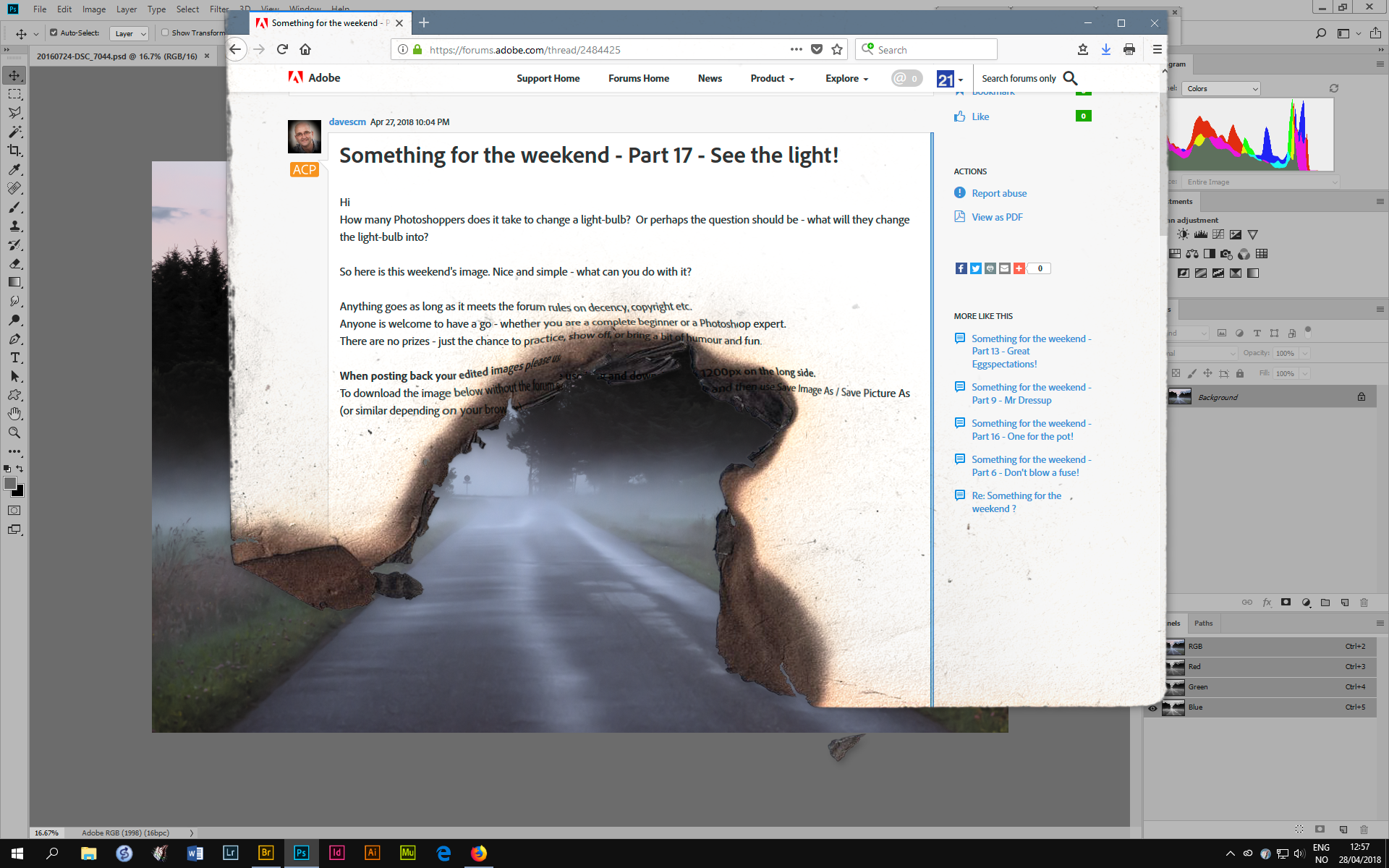Add a Levels adjustment
Screen dimensions: 1389x868
tap(1201, 234)
